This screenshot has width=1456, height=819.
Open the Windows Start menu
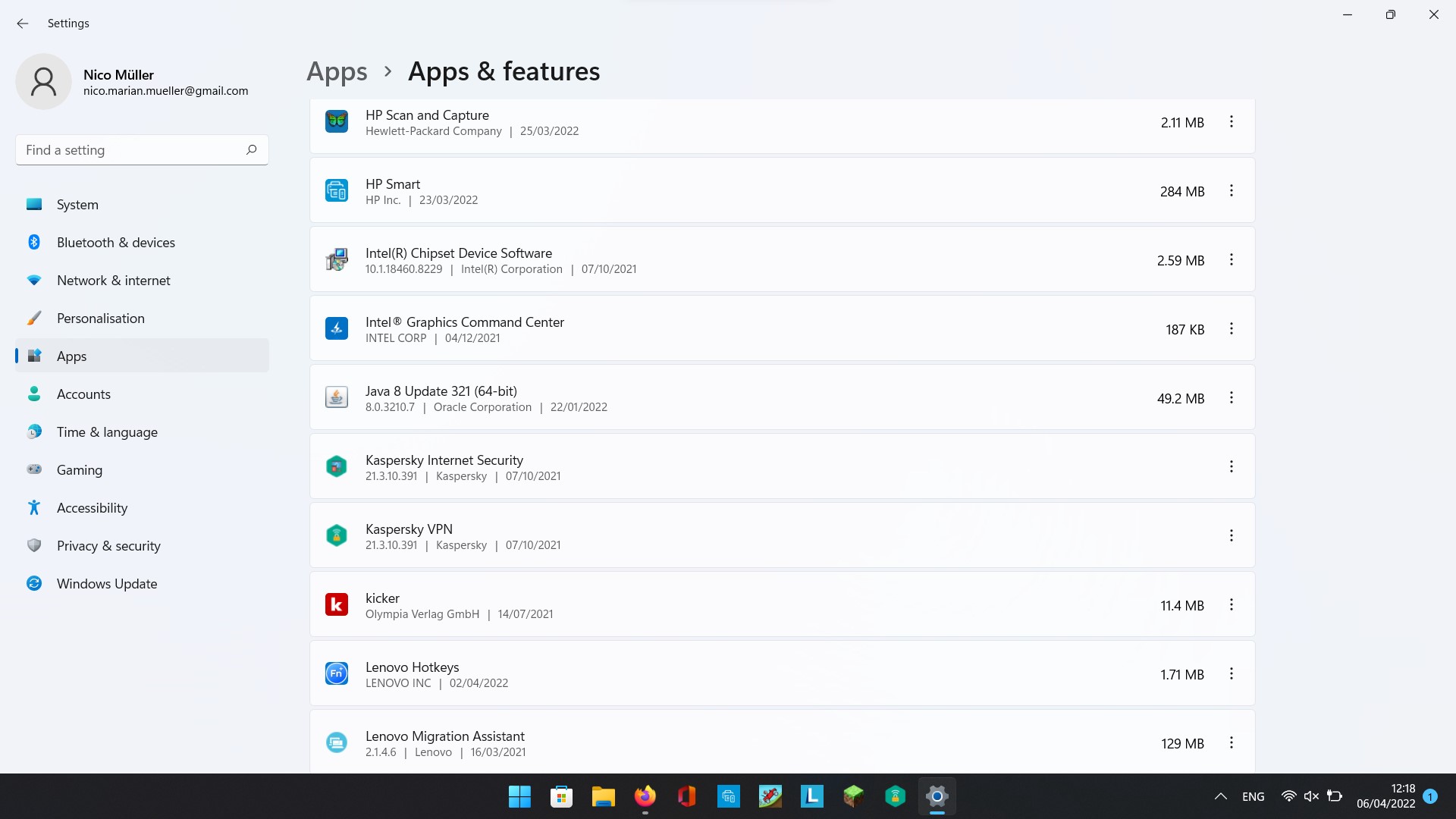[x=519, y=796]
